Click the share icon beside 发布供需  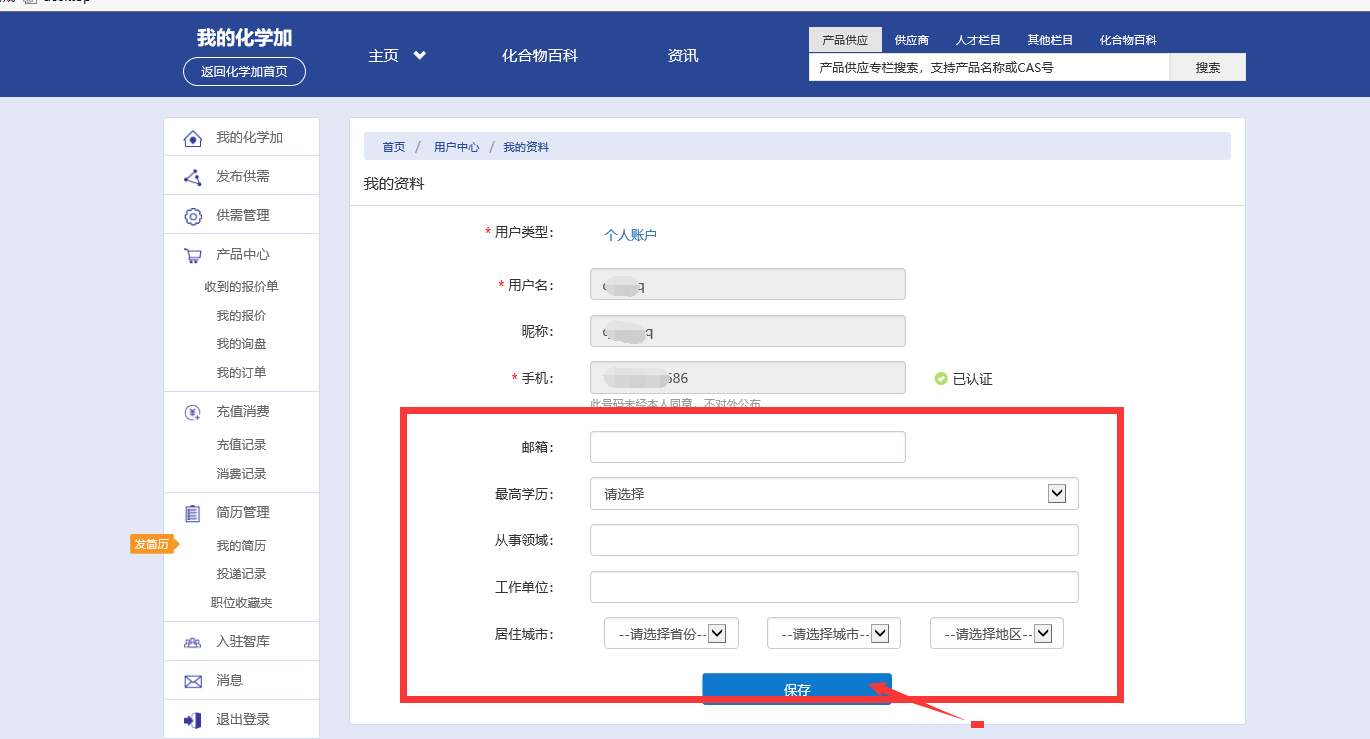tap(193, 177)
